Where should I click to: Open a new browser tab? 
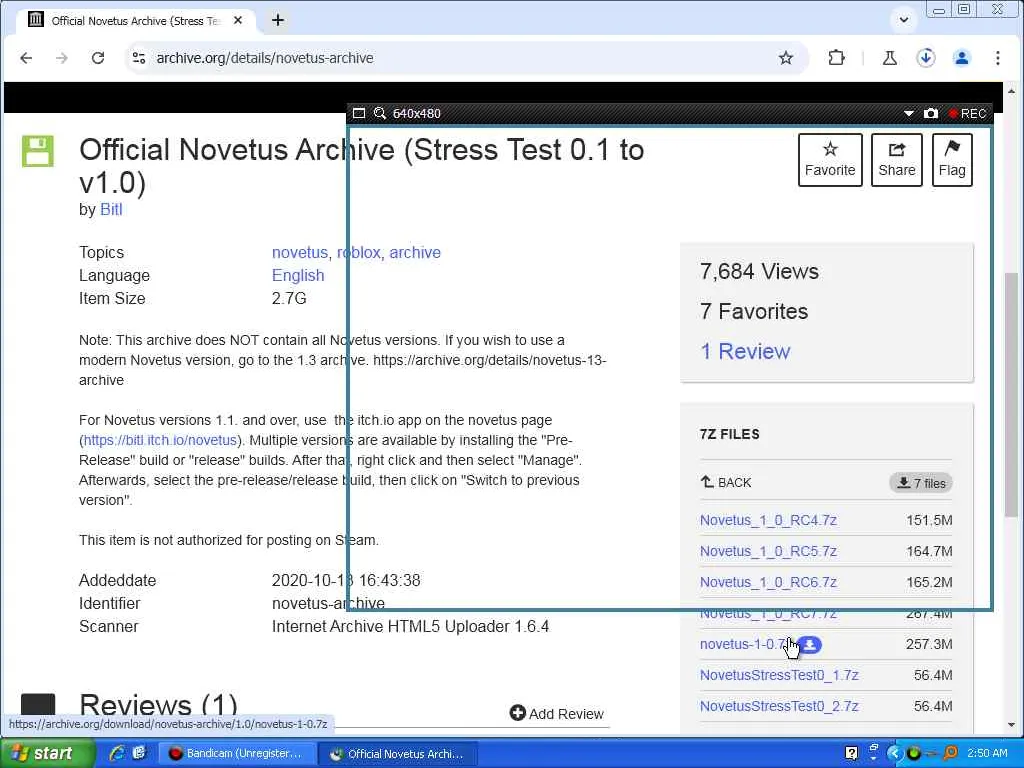[x=278, y=20]
